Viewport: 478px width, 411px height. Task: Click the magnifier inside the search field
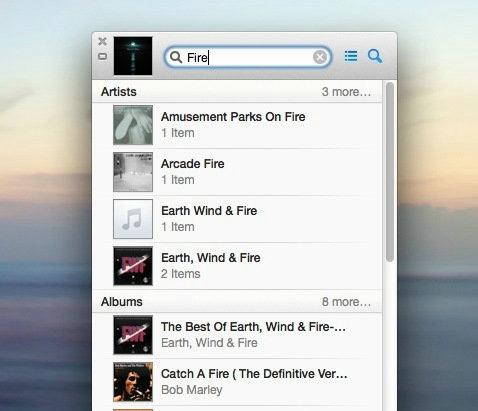pos(176,57)
